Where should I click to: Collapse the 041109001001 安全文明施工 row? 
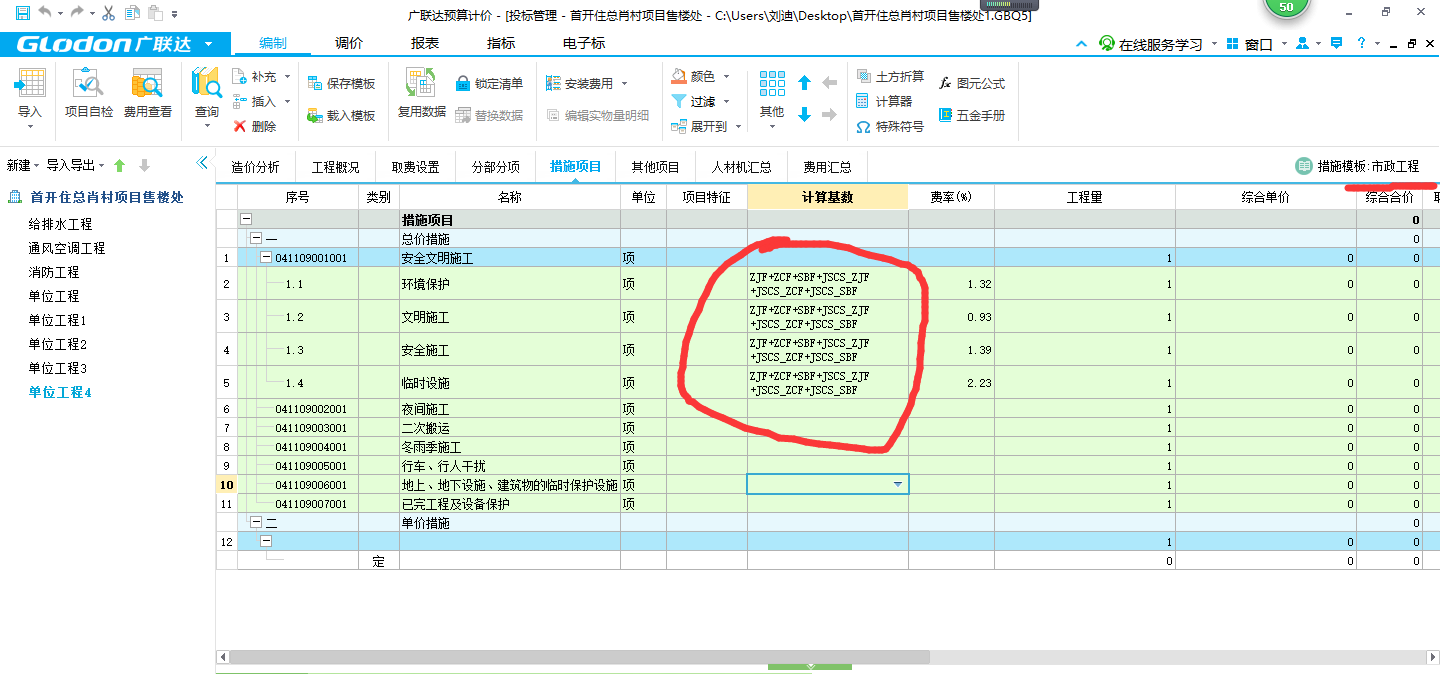pyautogui.click(x=266, y=258)
